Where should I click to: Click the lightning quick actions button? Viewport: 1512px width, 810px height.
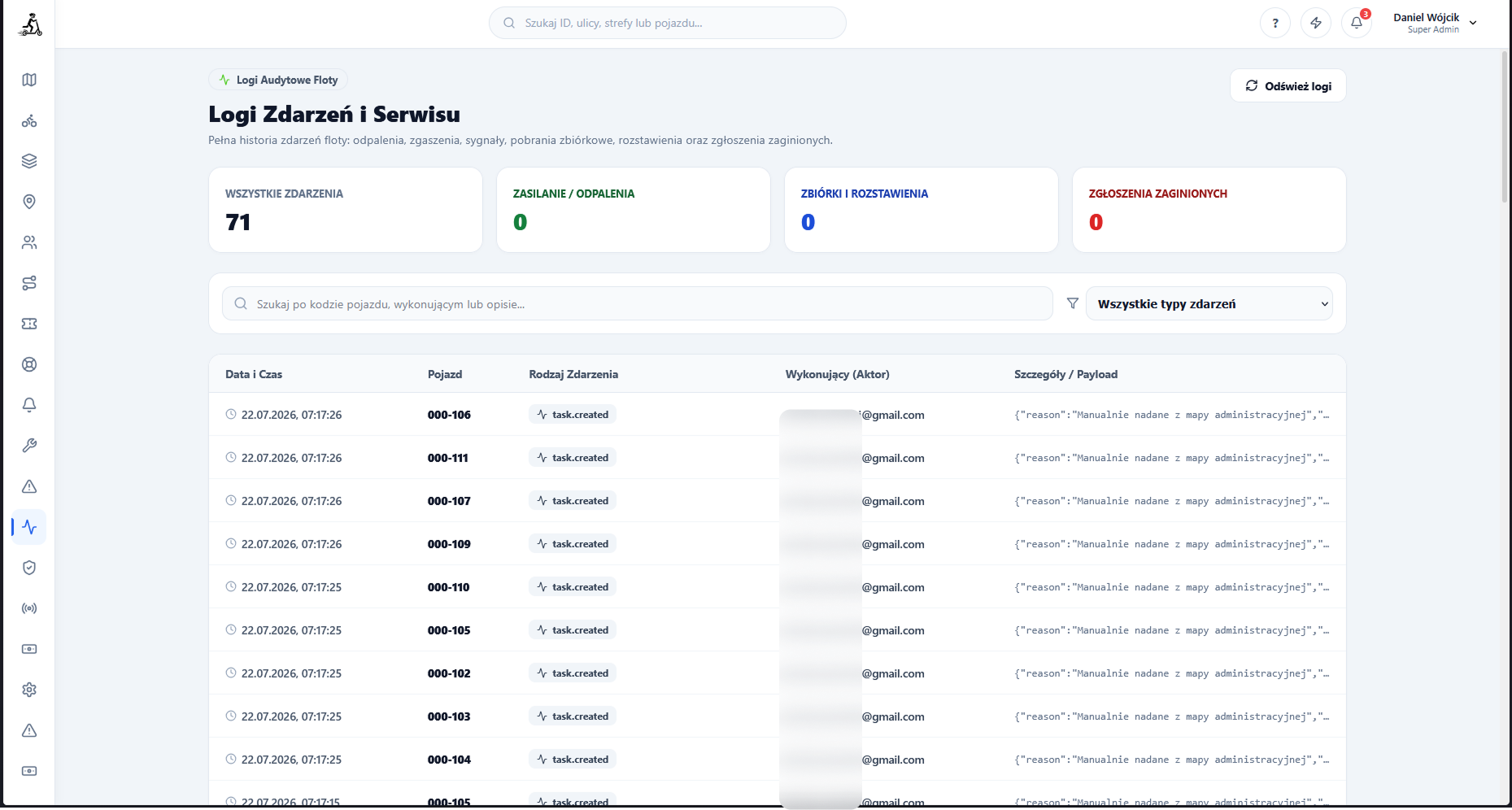click(1316, 23)
